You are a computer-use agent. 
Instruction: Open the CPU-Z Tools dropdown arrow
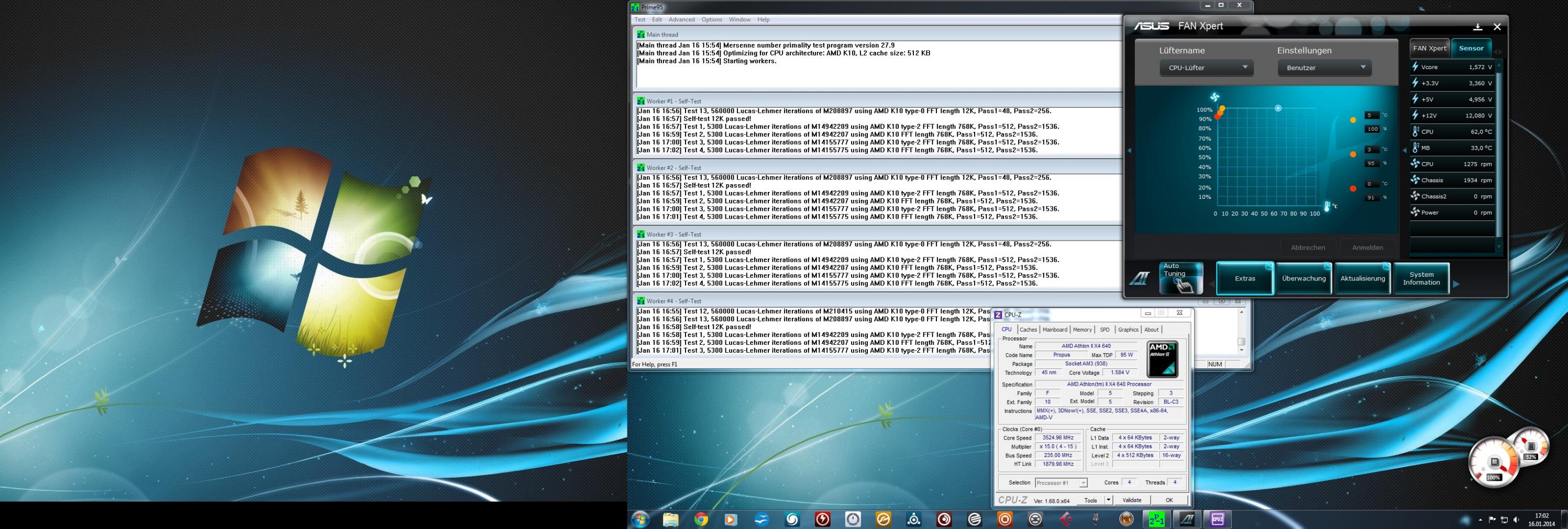click(x=1108, y=500)
